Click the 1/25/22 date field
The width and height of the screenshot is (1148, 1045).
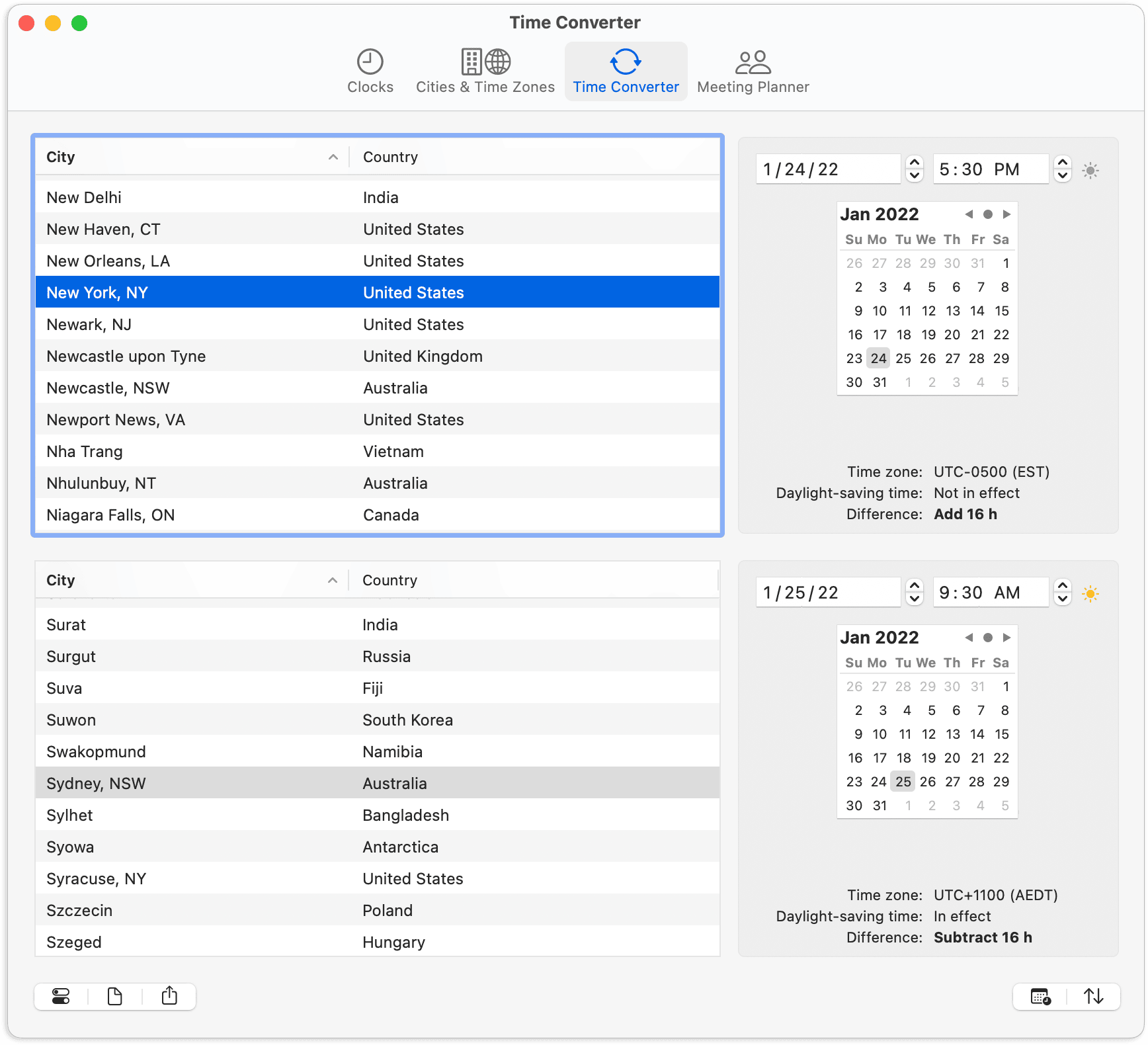tap(828, 593)
